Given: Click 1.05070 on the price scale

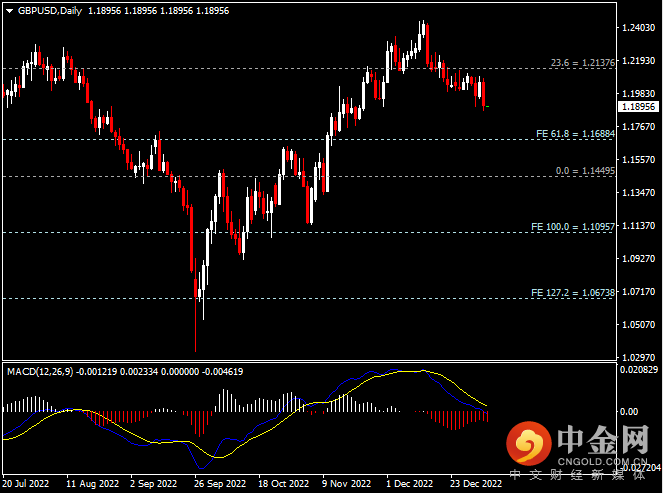Looking at the screenshot, I should 637,324.
